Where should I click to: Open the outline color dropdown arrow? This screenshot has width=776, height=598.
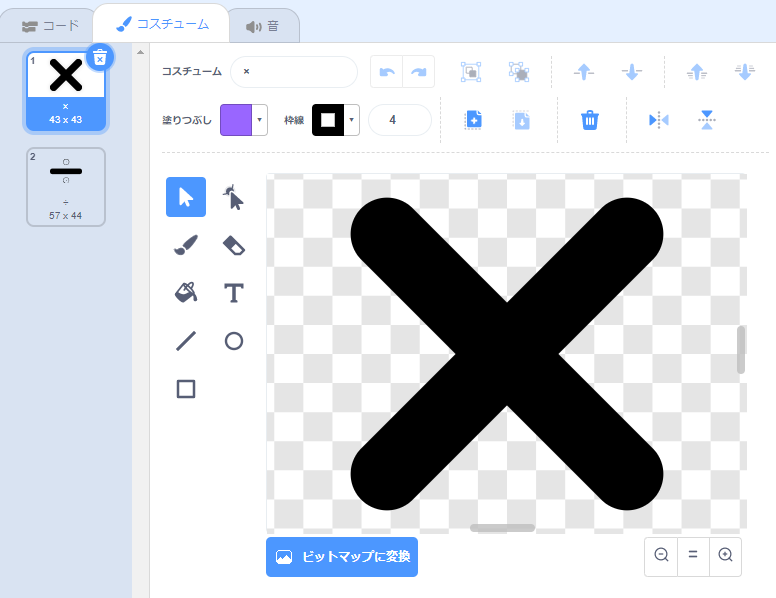point(351,120)
